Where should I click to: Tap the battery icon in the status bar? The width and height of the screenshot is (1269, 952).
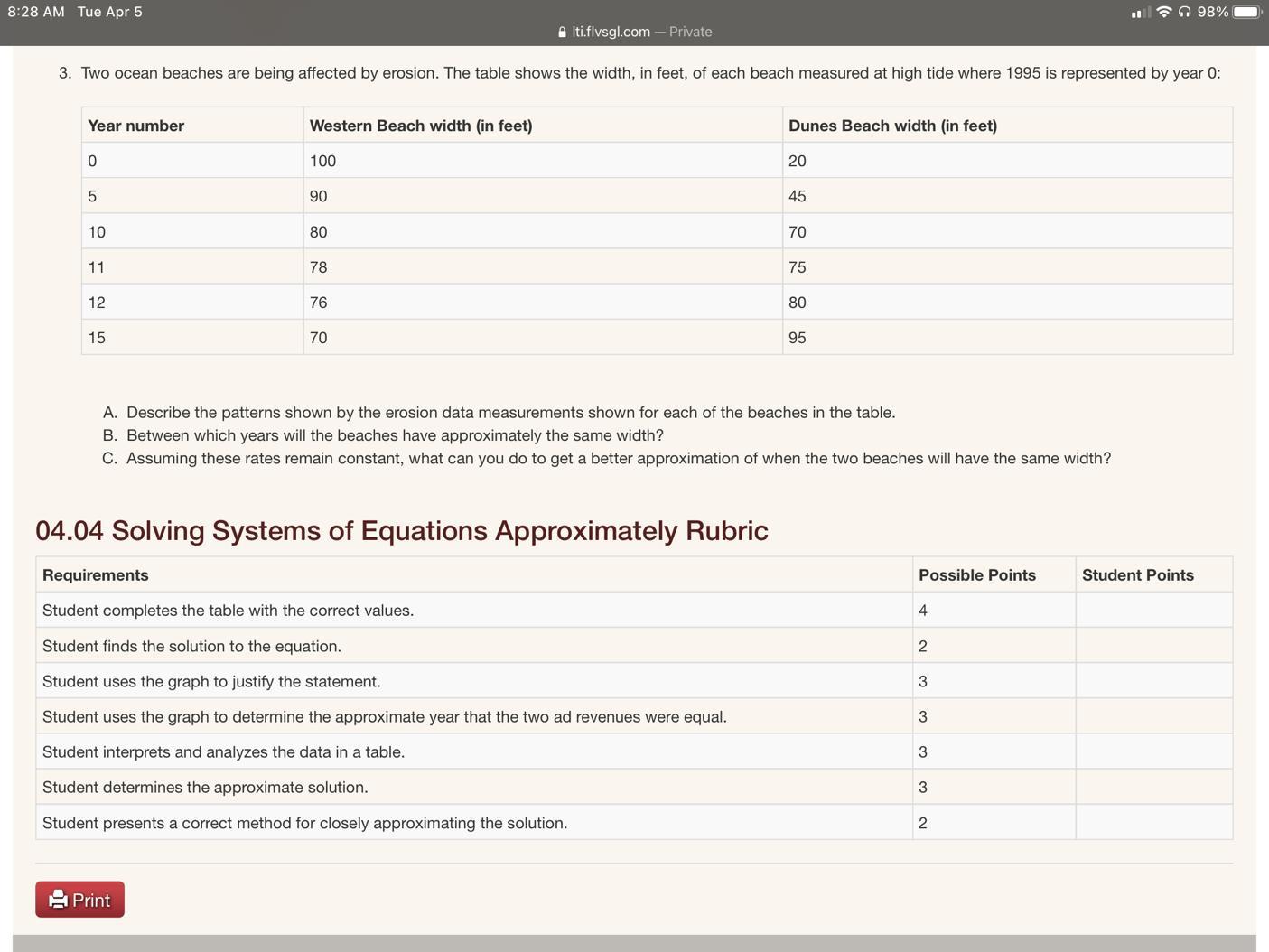[1247, 12]
